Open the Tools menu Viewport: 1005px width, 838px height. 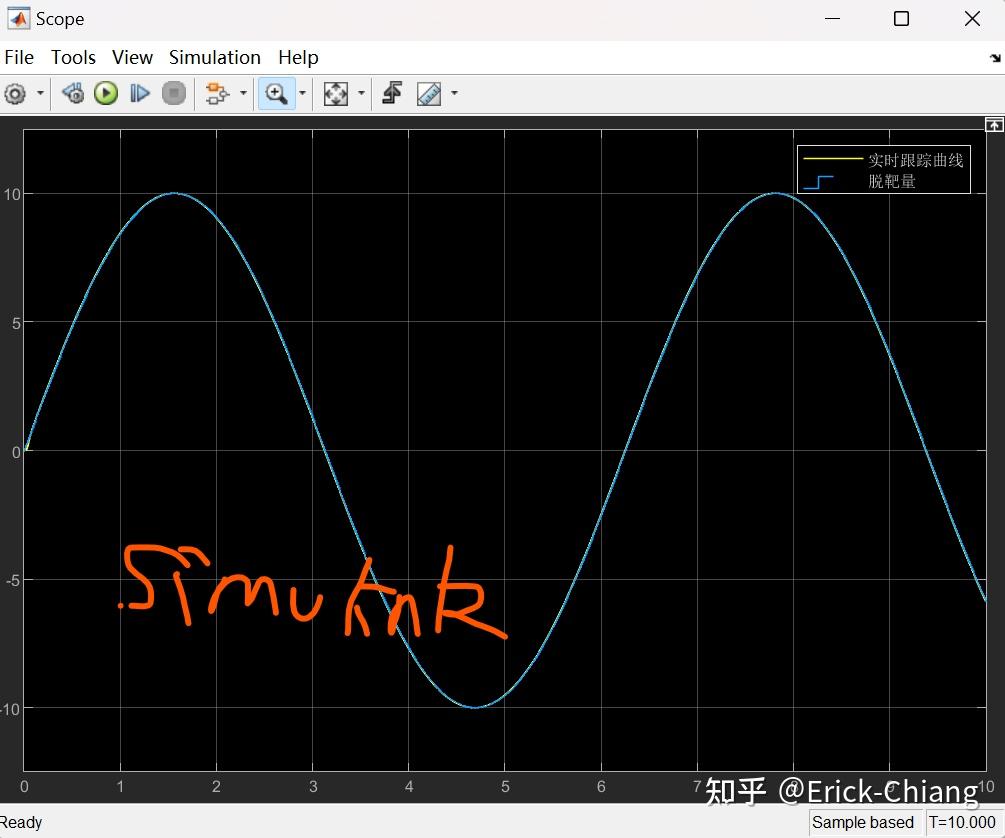pos(73,57)
